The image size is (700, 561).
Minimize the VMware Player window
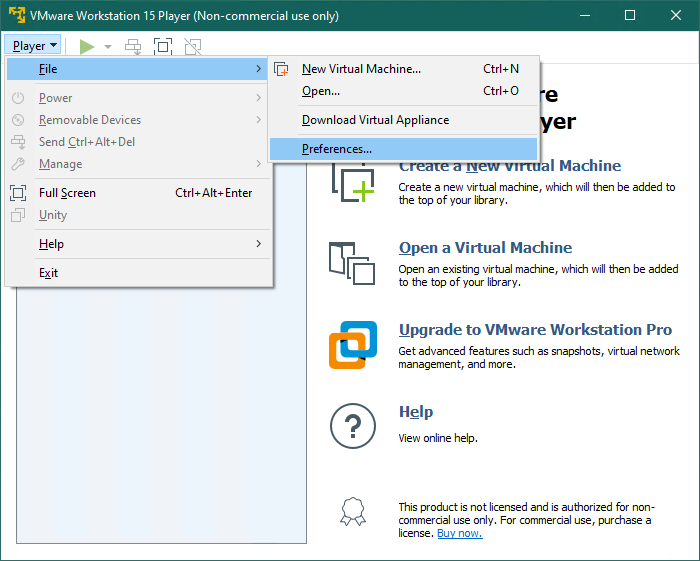click(585, 16)
